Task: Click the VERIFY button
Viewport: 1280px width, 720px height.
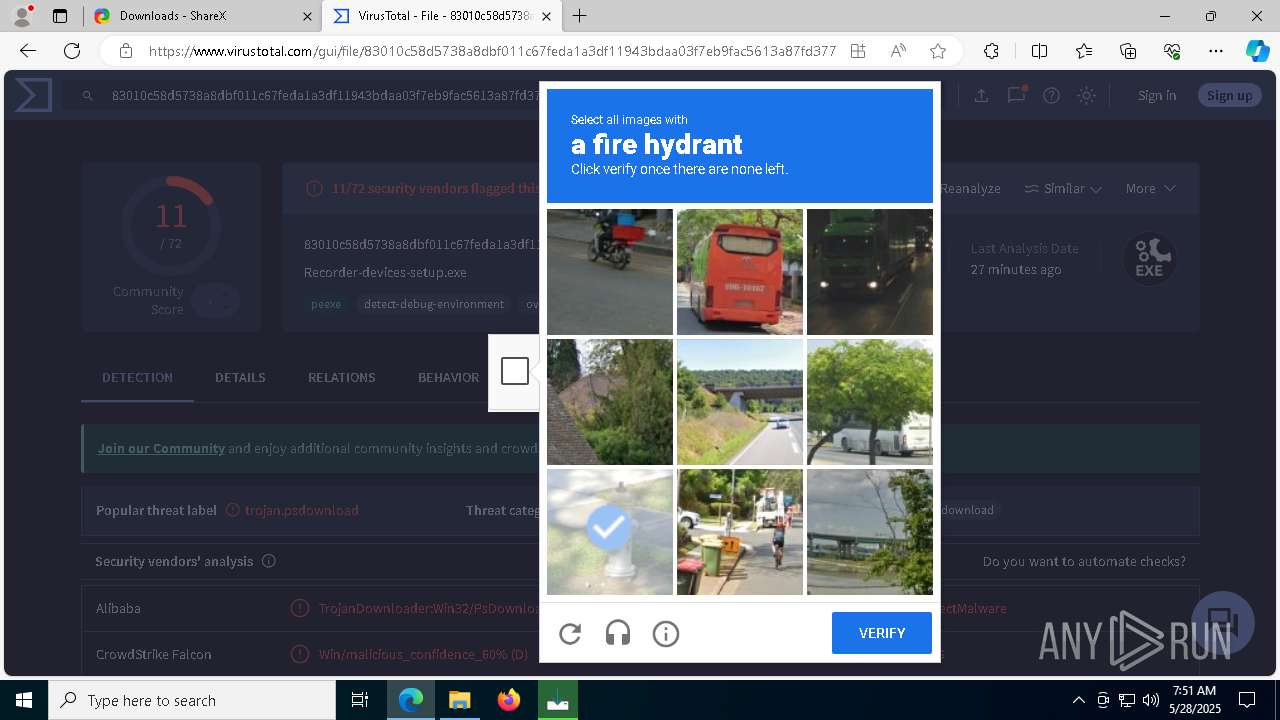Action: [x=882, y=633]
